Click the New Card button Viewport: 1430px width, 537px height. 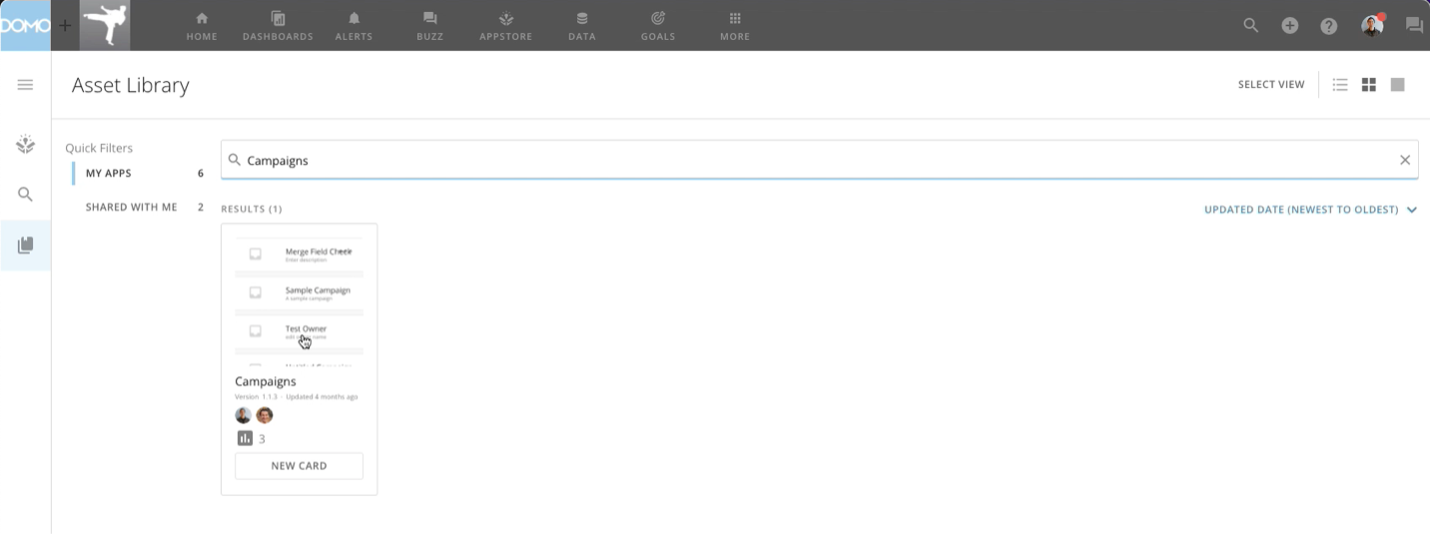(x=299, y=466)
